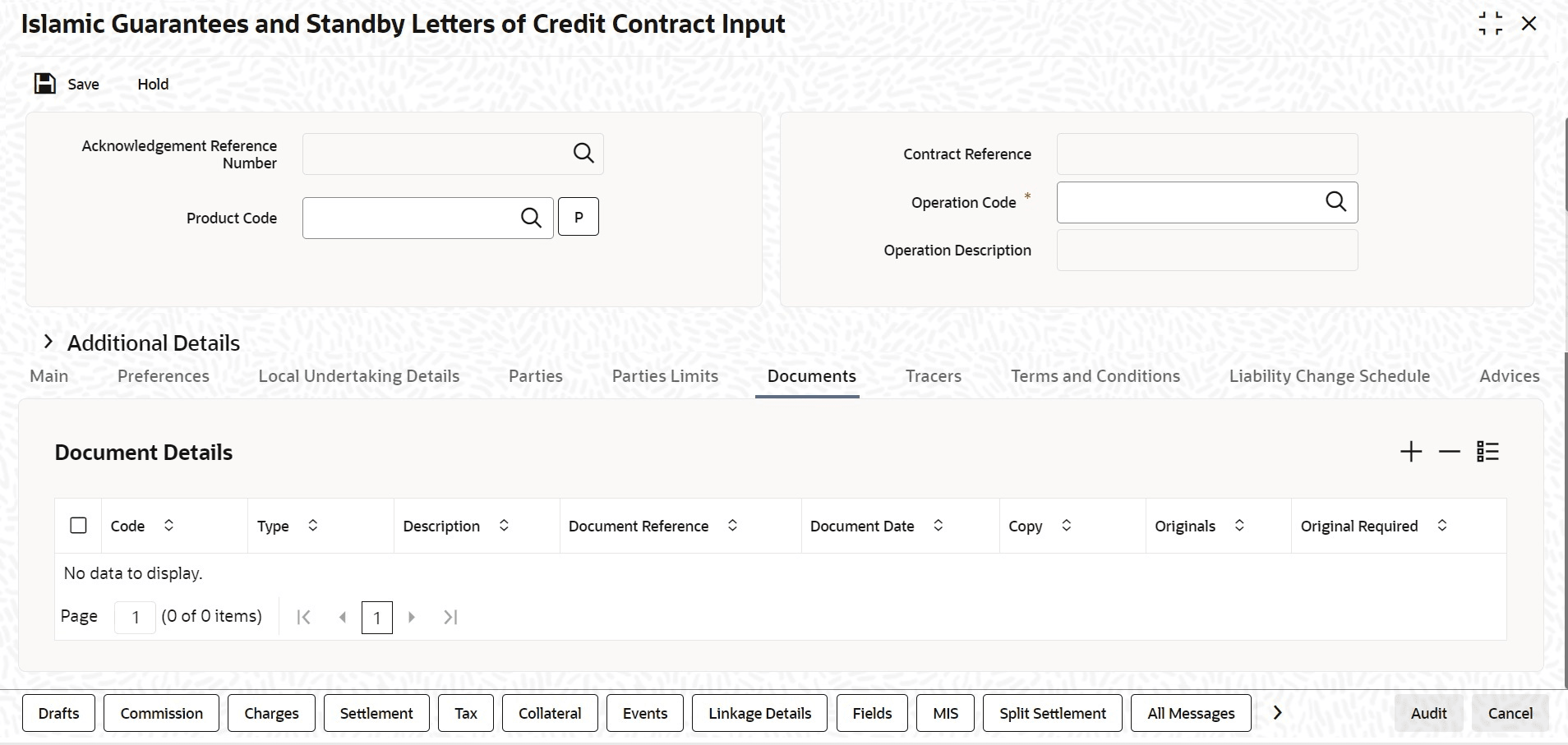This screenshot has width=1568, height=745.
Task: Show more subsystem buttons with chevron
Action: pos(1277,713)
